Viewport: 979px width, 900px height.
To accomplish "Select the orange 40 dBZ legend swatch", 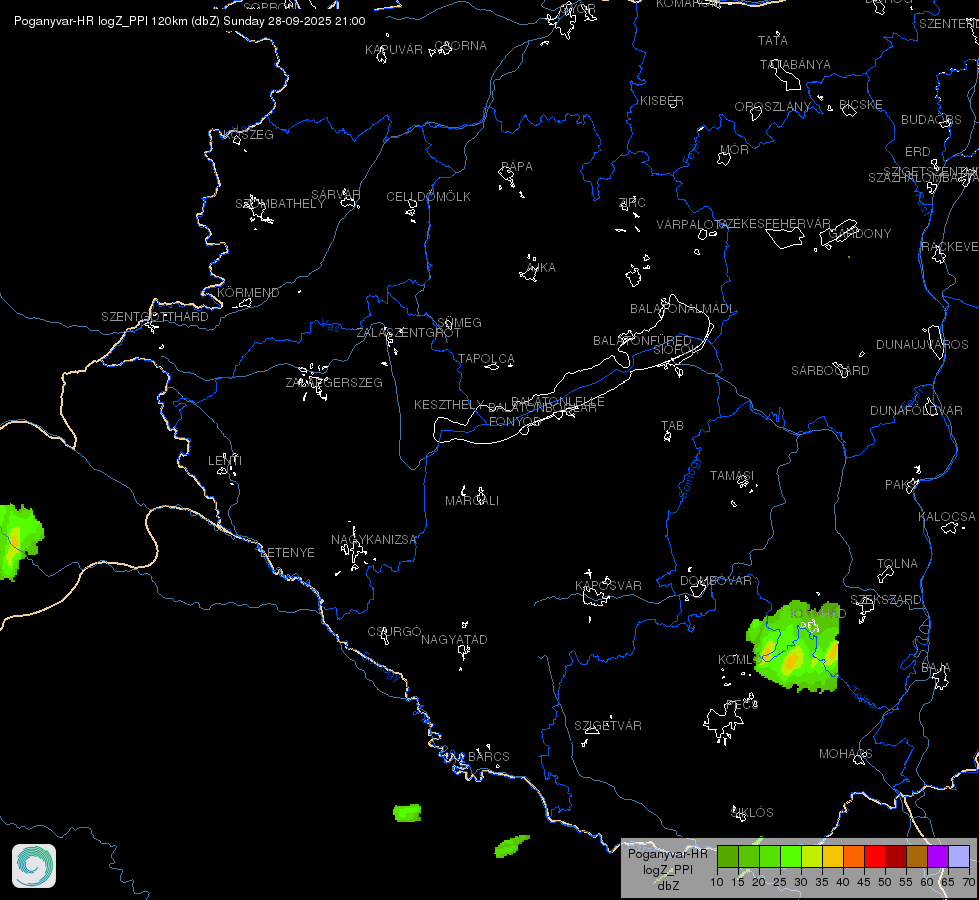I will tap(854, 856).
